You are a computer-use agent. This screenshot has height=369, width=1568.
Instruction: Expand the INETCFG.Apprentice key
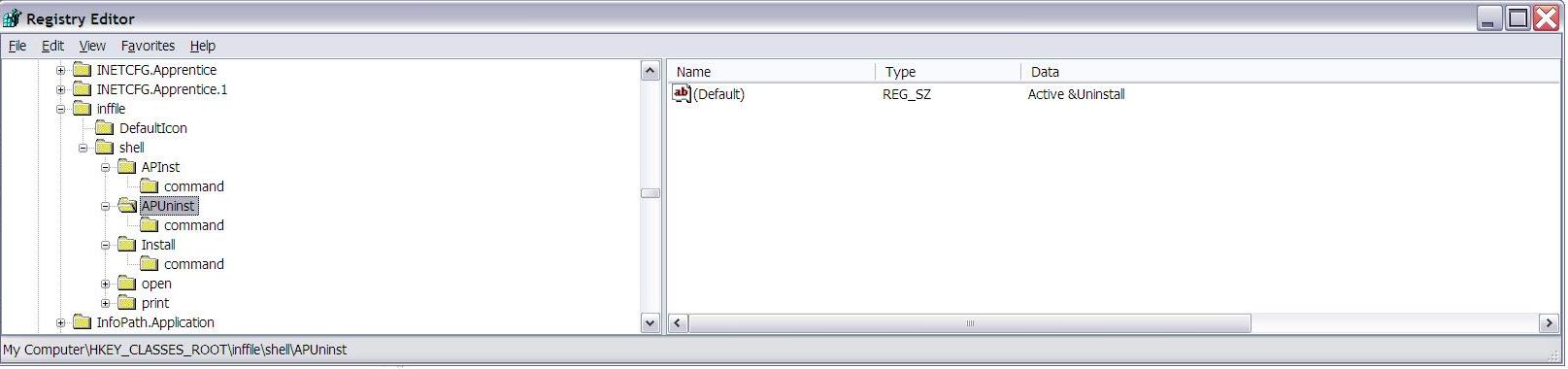(60, 70)
